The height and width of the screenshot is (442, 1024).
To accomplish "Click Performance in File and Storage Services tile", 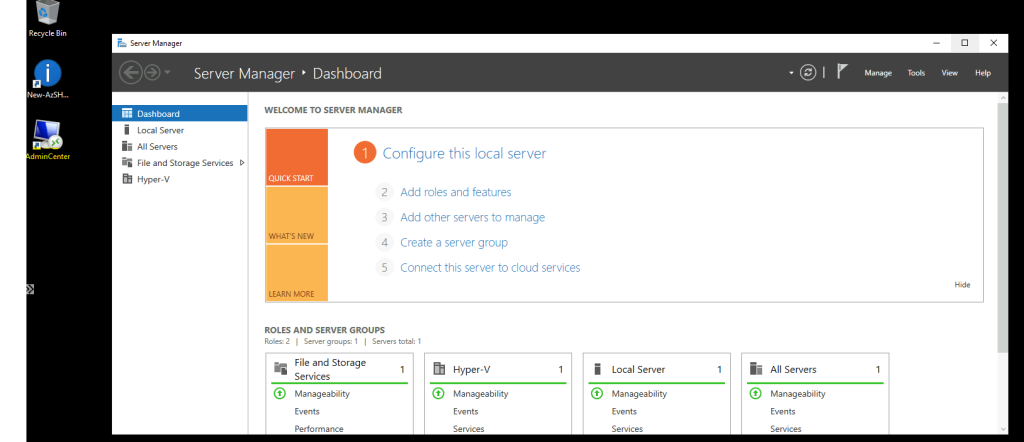I will coord(319,429).
